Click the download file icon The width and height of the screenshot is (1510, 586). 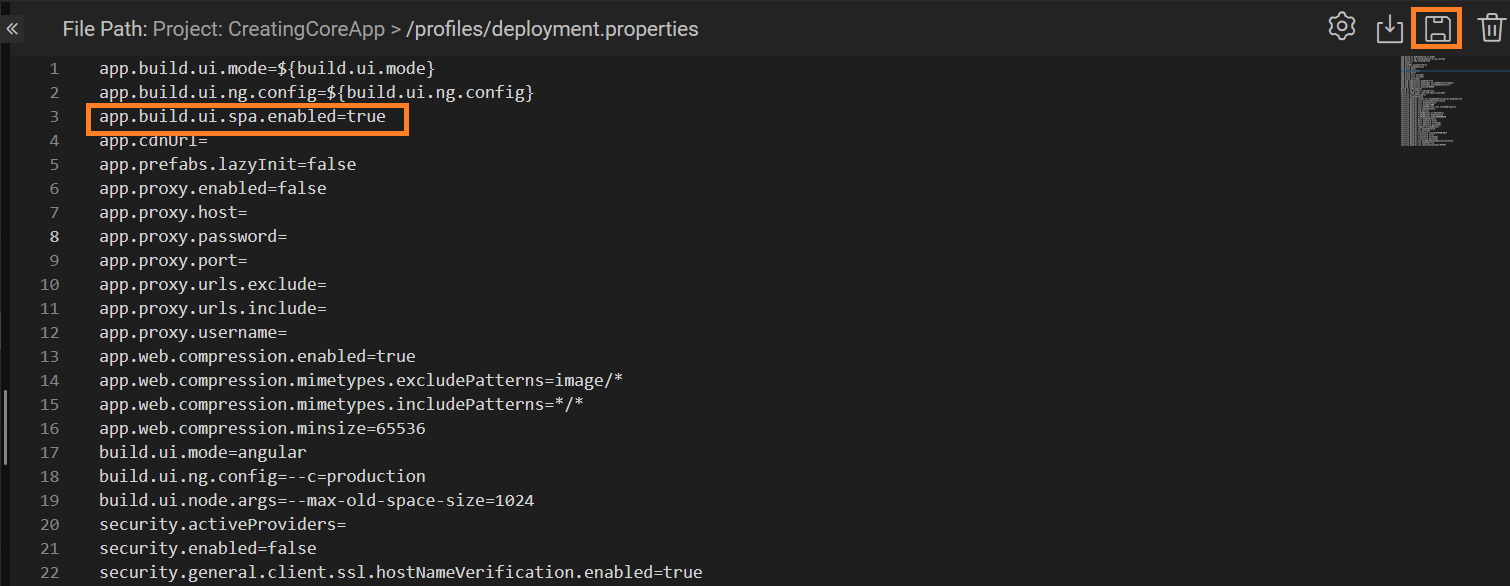pyautogui.click(x=1390, y=29)
